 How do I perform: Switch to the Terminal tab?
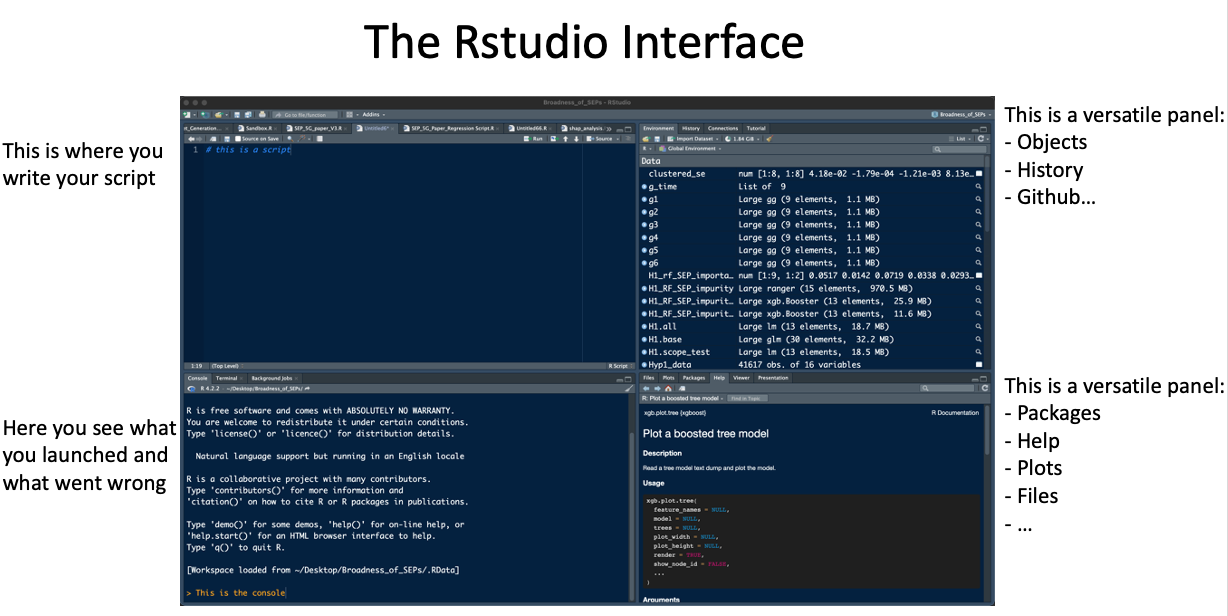(x=227, y=378)
